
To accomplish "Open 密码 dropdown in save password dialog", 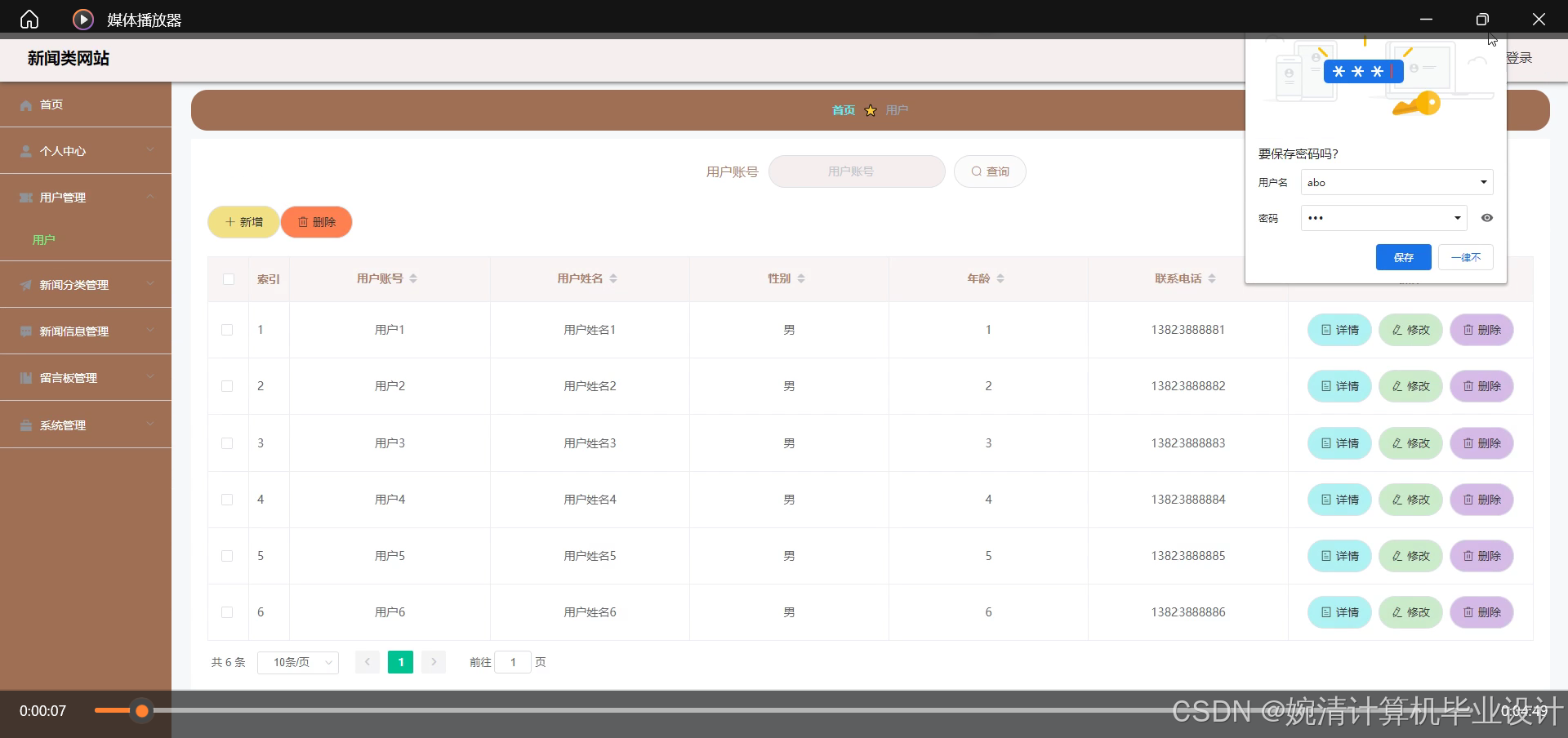I will [x=1457, y=218].
